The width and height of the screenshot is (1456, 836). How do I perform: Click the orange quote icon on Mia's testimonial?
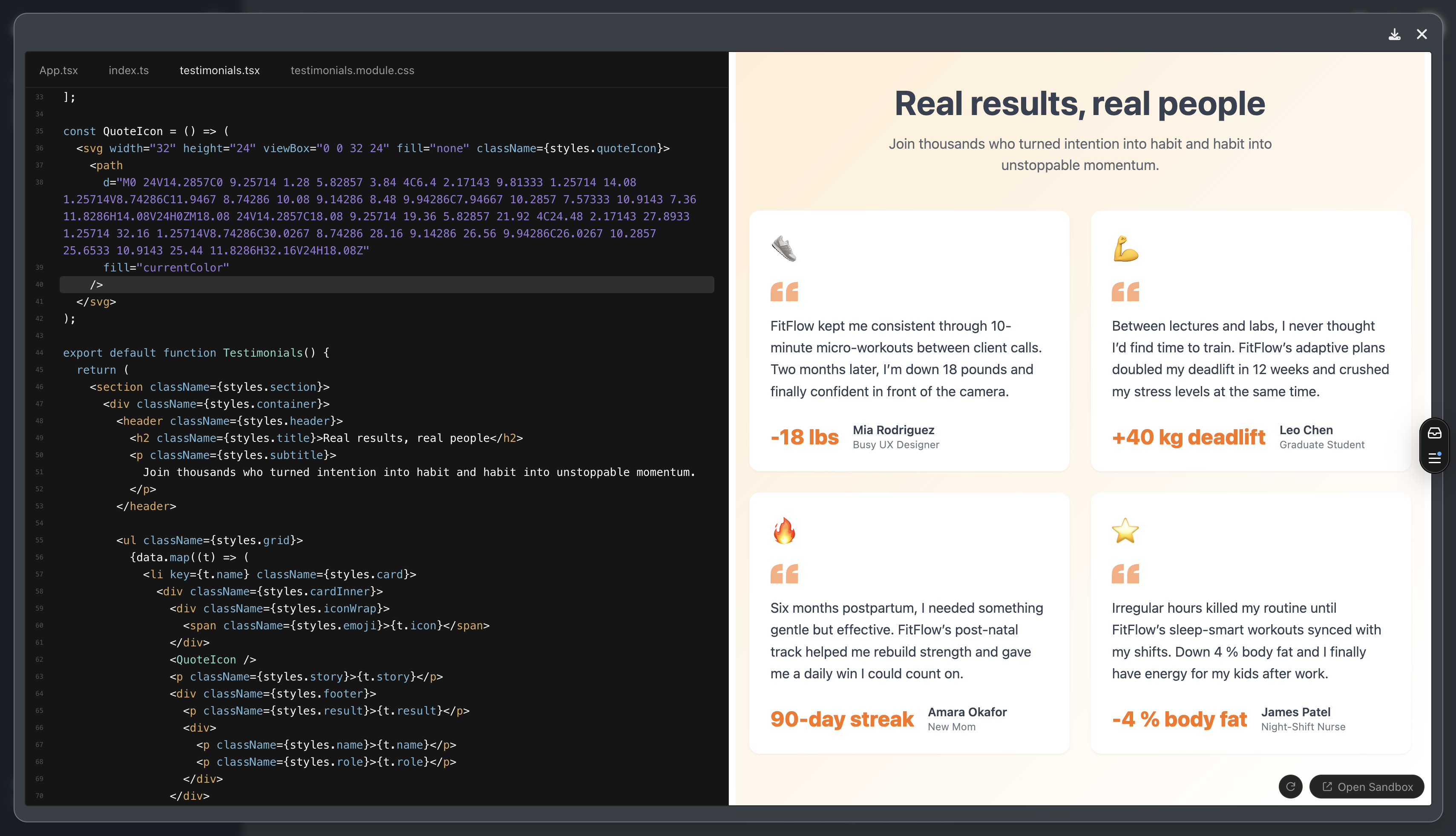tap(784, 291)
